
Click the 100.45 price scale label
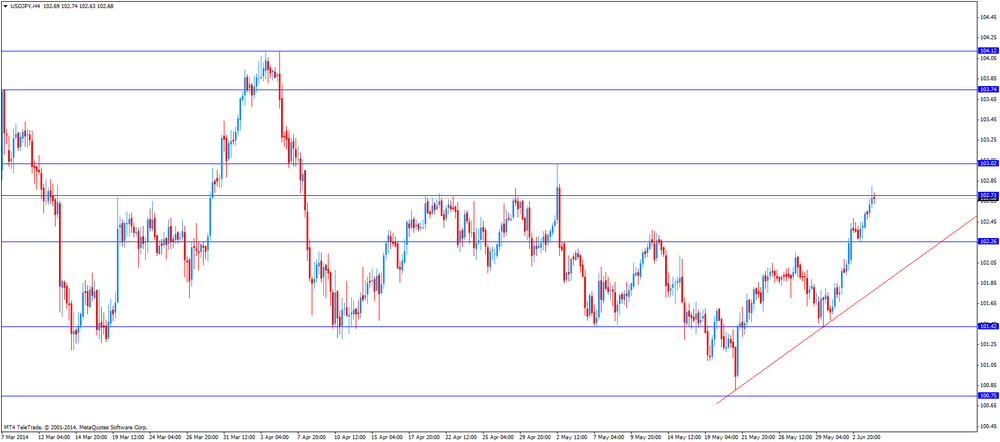(x=988, y=426)
